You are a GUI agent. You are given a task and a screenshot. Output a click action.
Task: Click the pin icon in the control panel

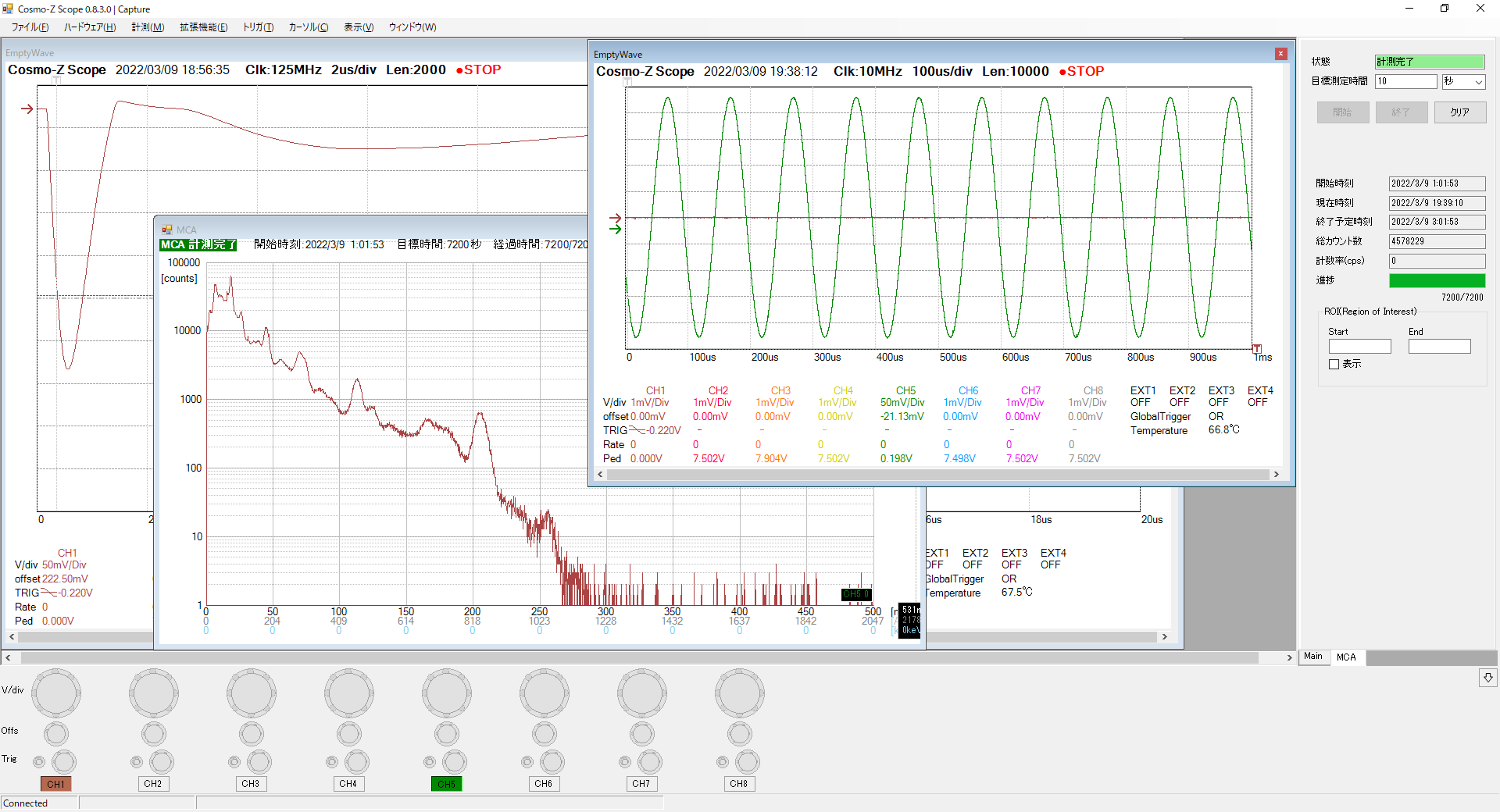point(1488,678)
